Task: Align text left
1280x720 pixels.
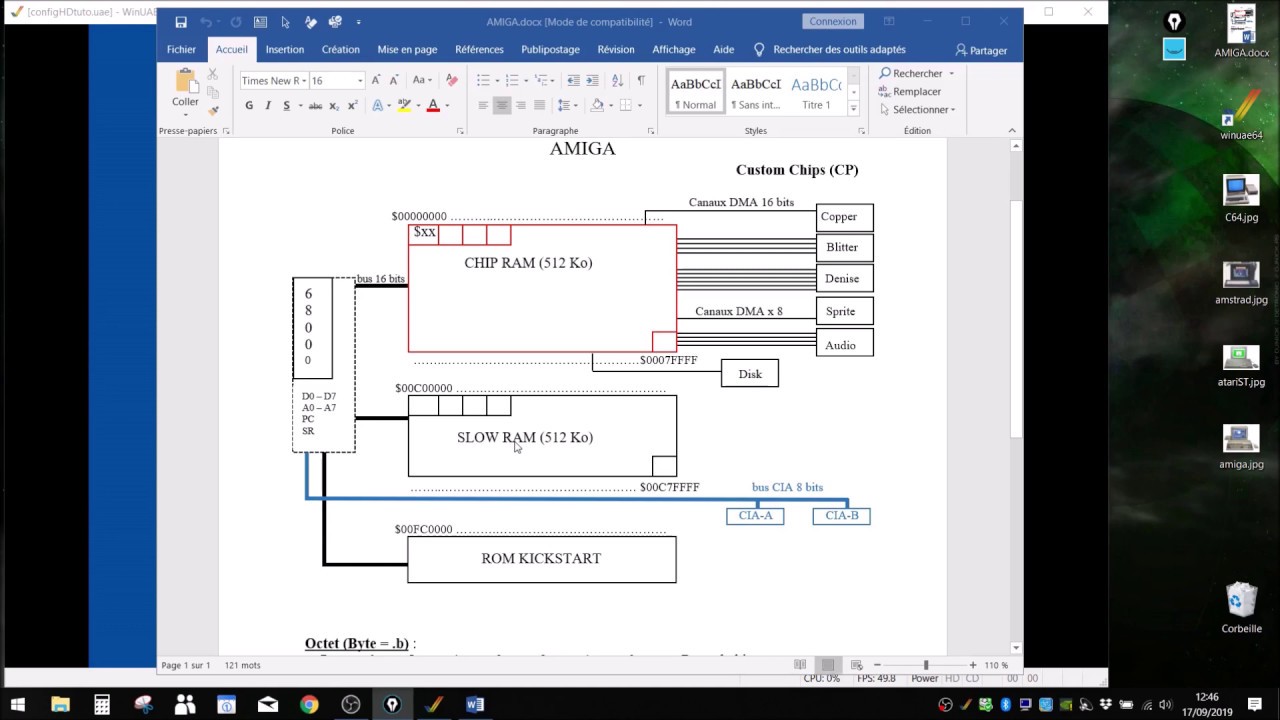Action: [483, 105]
